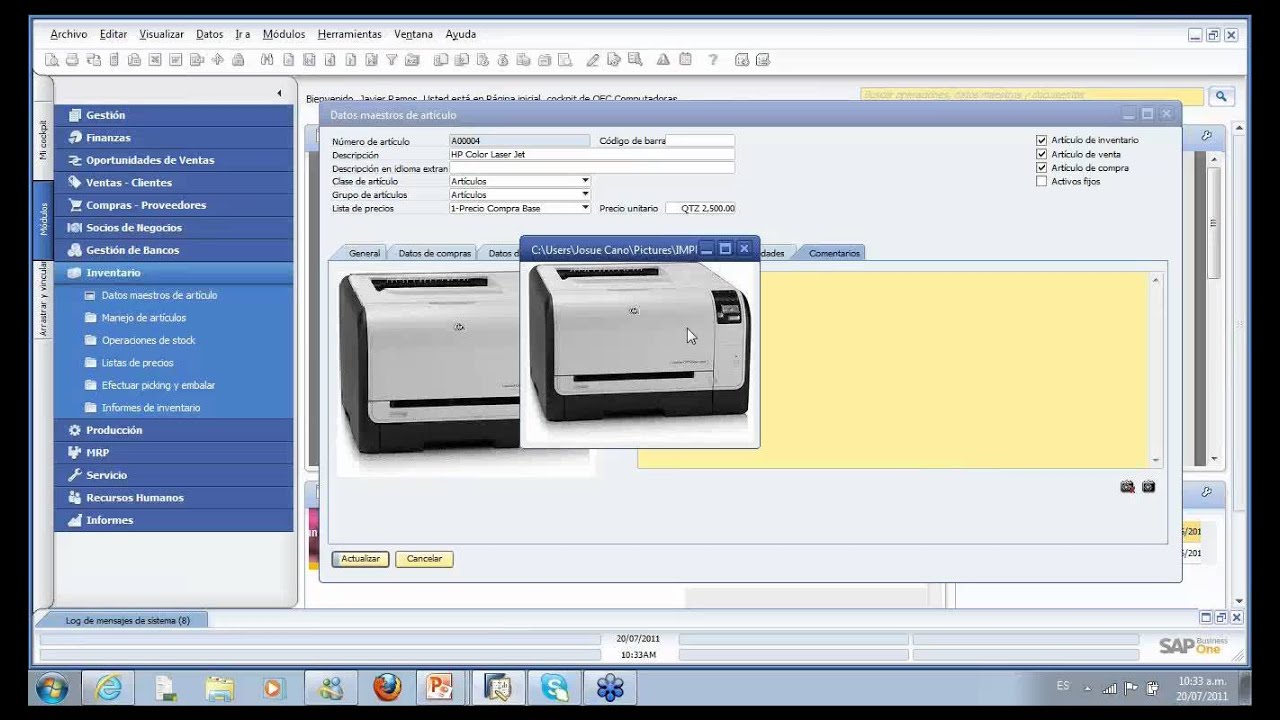Collapse the Inventario module
The height and width of the screenshot is (720, 1280).
[174, 273]
